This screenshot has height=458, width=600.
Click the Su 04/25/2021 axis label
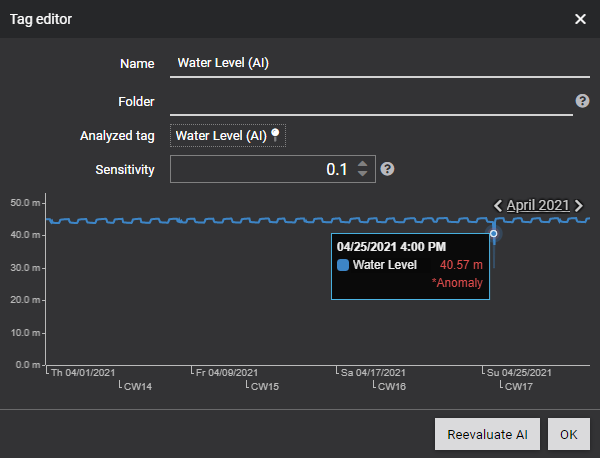[519, 372]
